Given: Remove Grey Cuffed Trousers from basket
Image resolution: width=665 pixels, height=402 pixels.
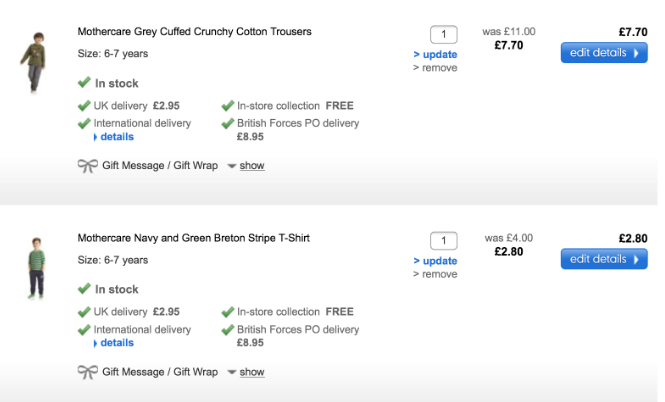Looking at the screenshot, I should pyautogui.click(x=435, y=68).
